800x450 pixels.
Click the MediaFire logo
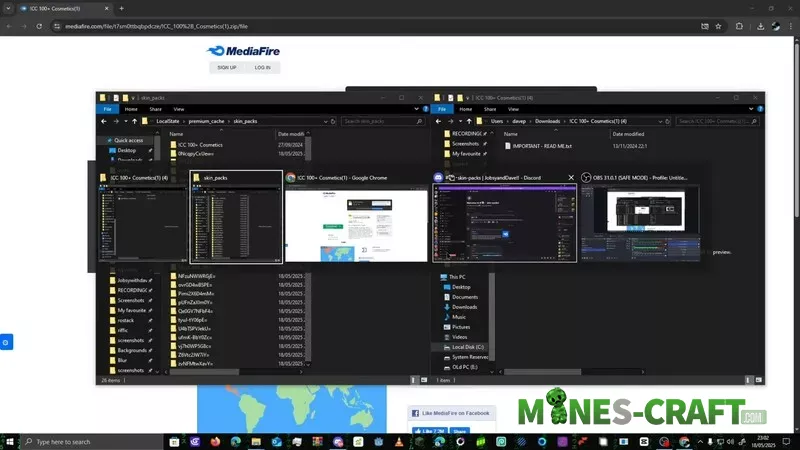[x=243, y=50]
